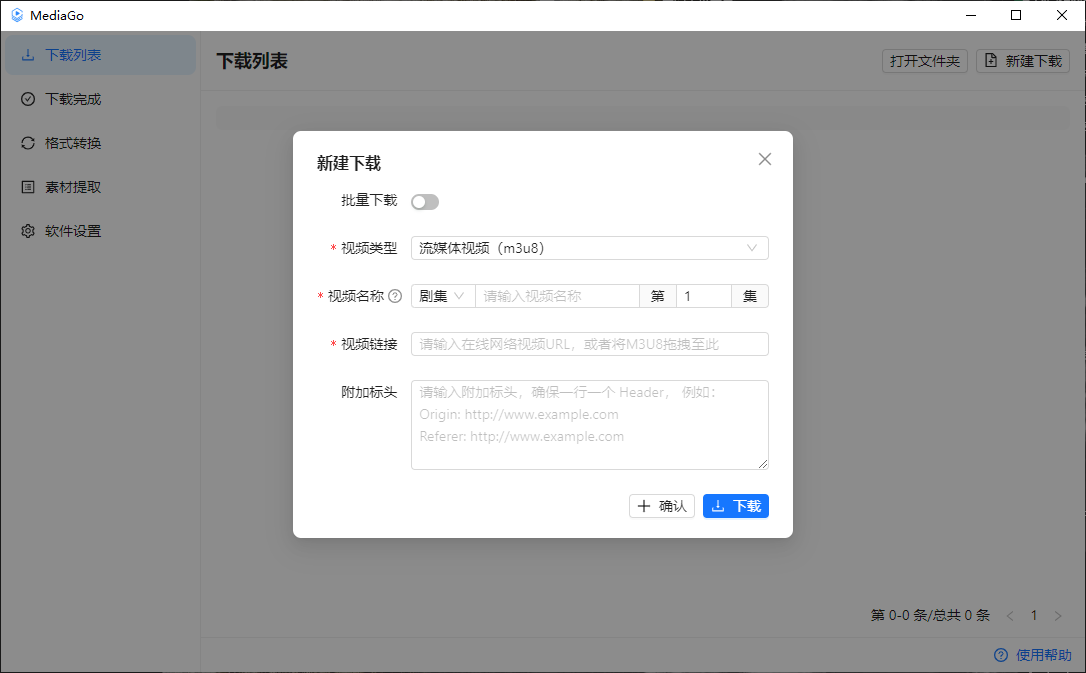Open 软件设置 via the gear icon
This screenshot has height=673, width=1086.
tap(28, 231)
